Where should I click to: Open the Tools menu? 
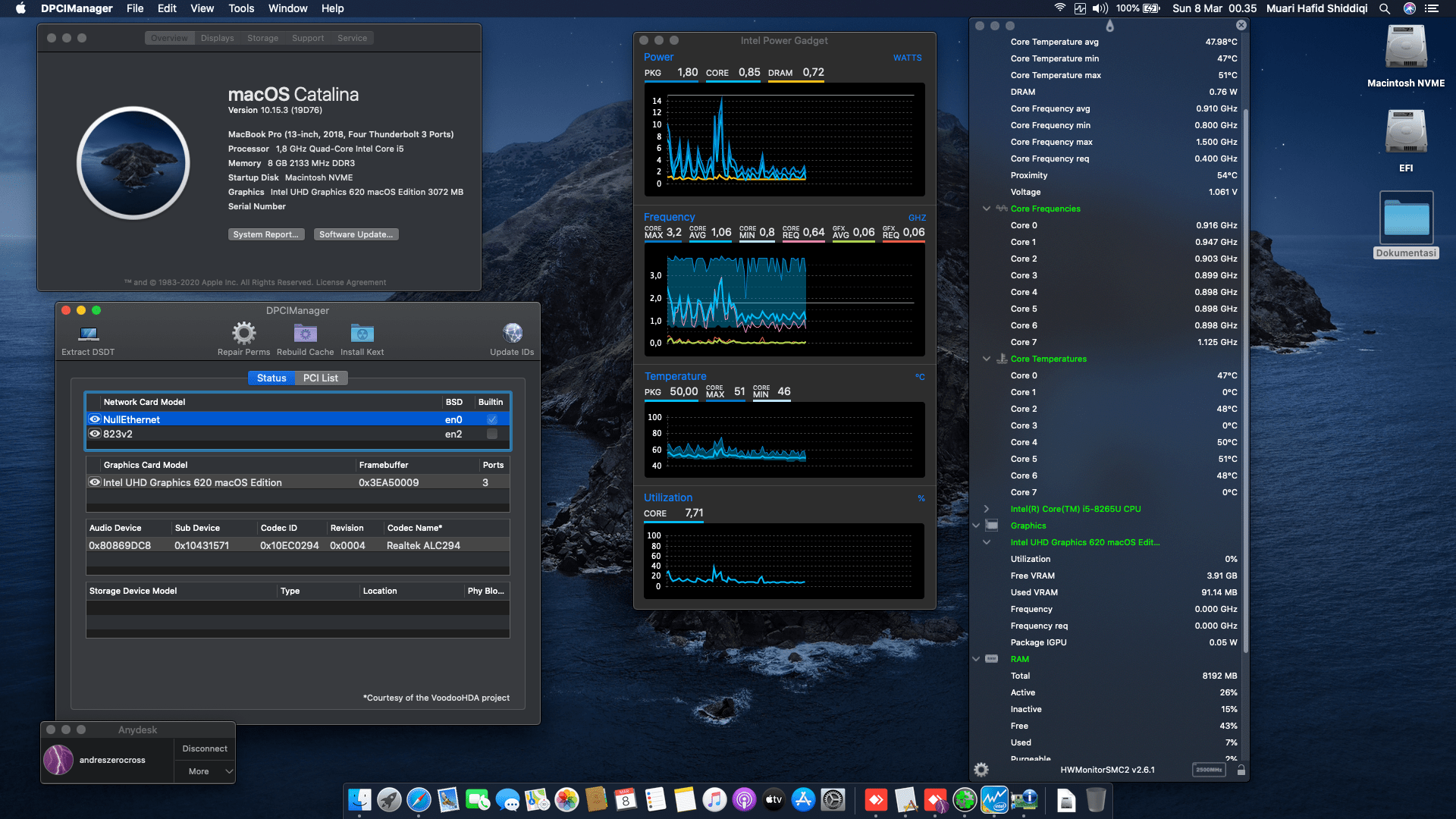tap(240, 8)
